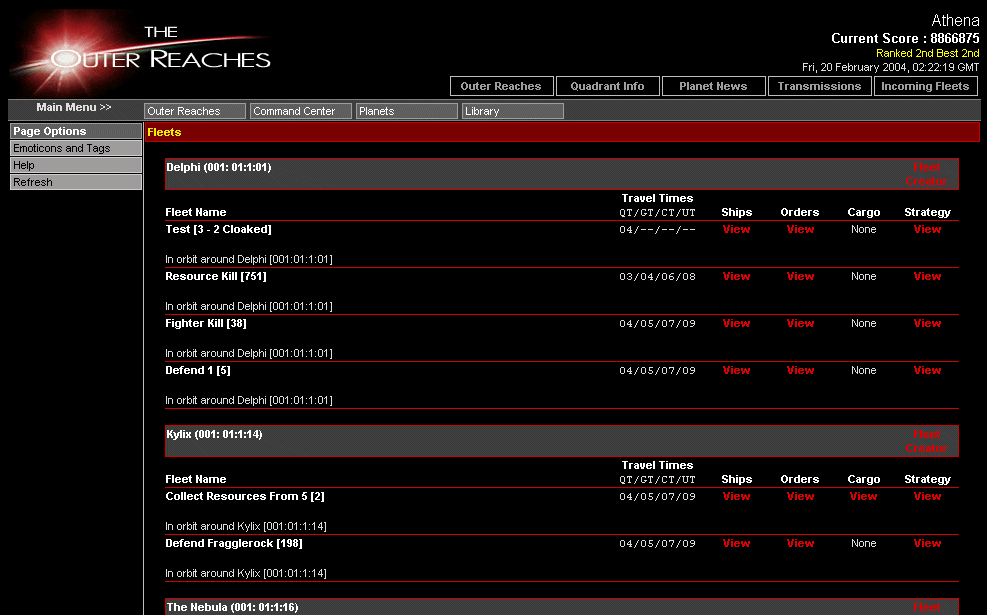Image resolution: width=987 pixels, height=615 pixels.
Task: Open Fleet Creator for Kylix
Action: pyautogui.click(x=926, y=441)
